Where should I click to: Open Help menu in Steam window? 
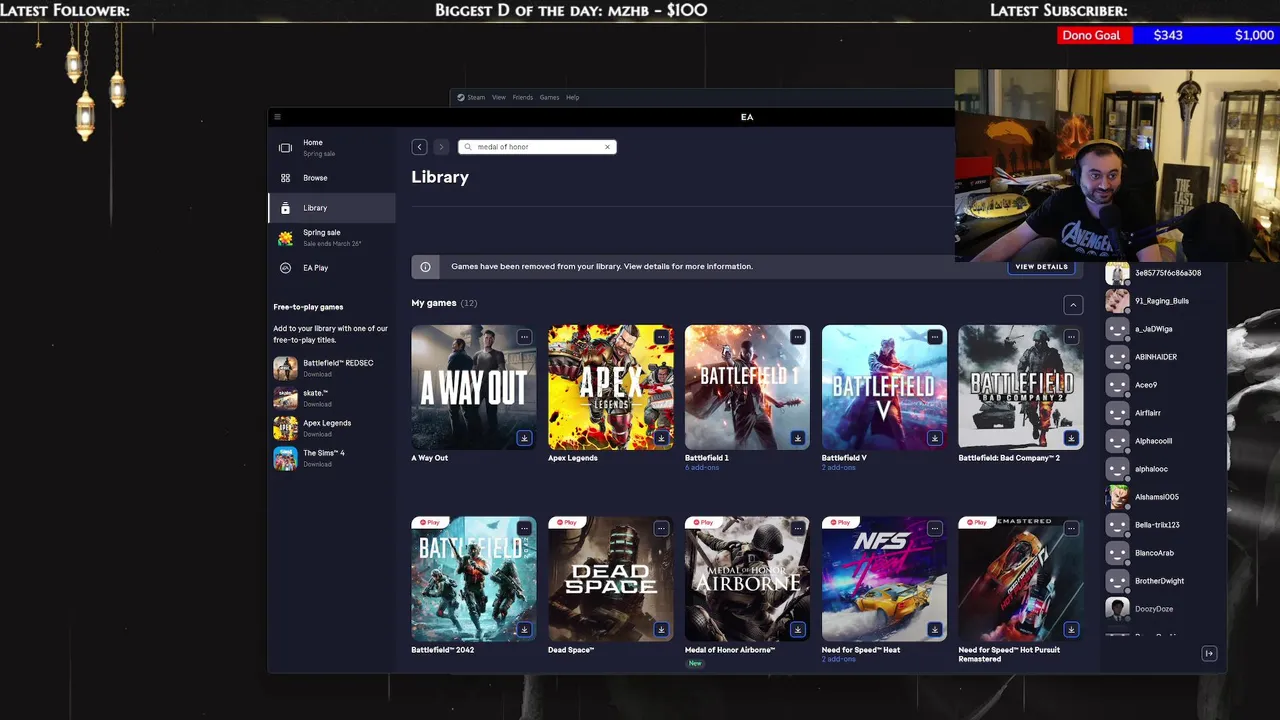pos(573,98)
